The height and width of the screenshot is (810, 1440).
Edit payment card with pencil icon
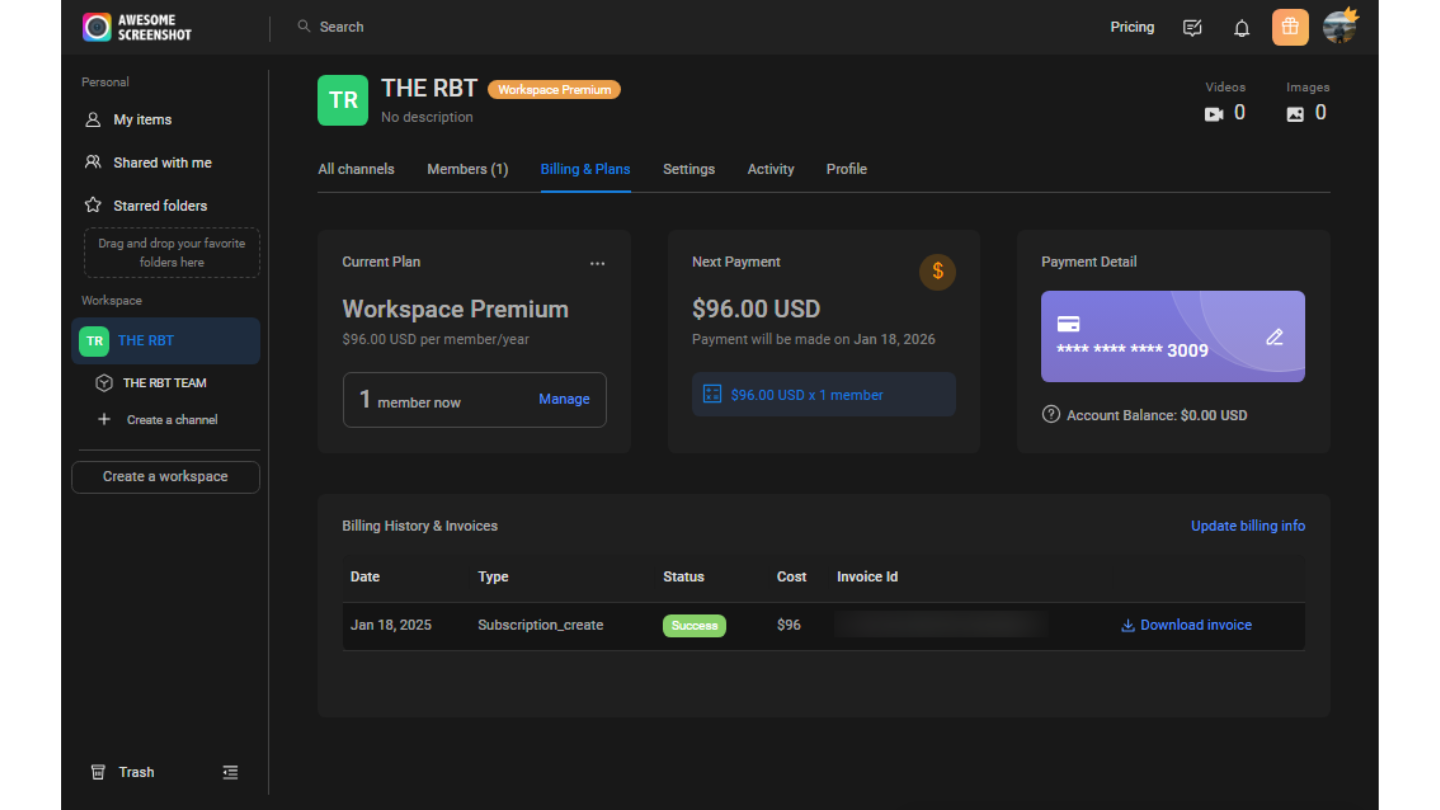1274,337
